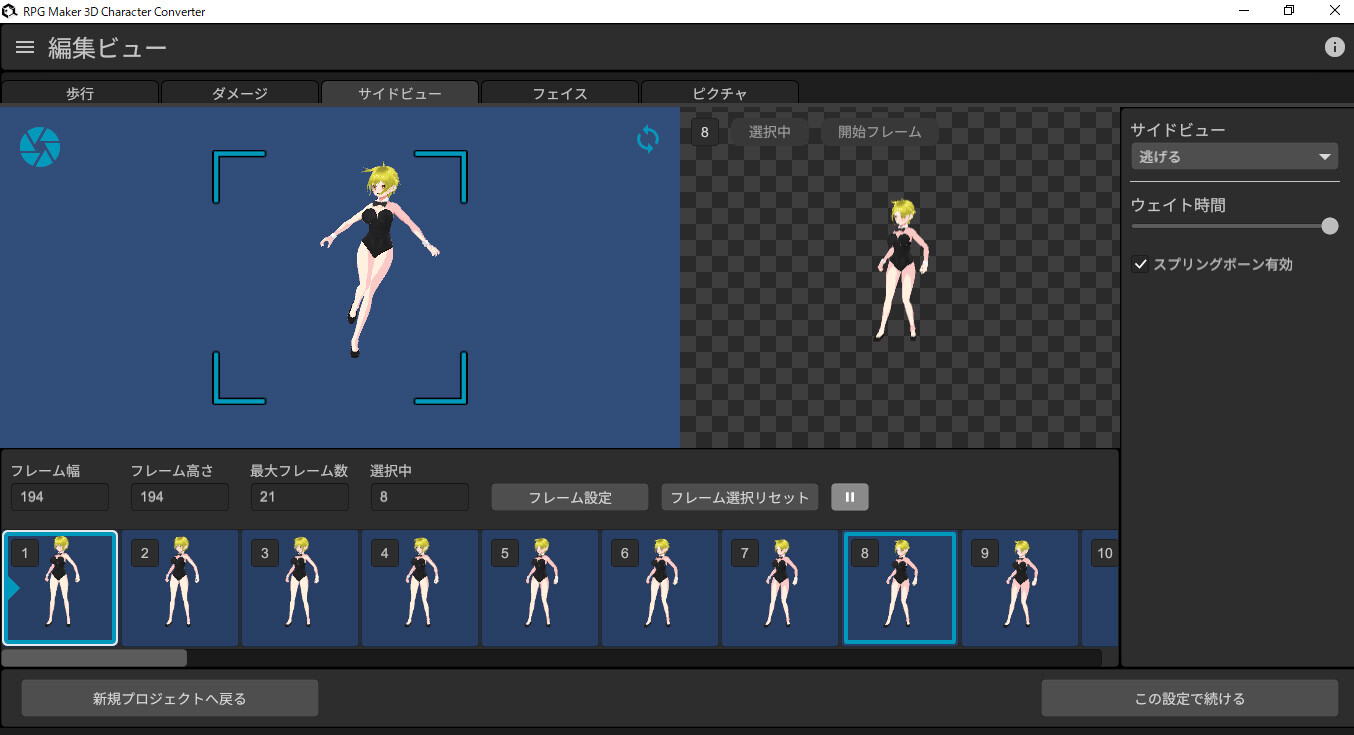The height and width of the screenshot is (735, 1354).
Task: Open the サイドビュー motion dropdown showing 逃げる
Action: [x=1233, y=156]
